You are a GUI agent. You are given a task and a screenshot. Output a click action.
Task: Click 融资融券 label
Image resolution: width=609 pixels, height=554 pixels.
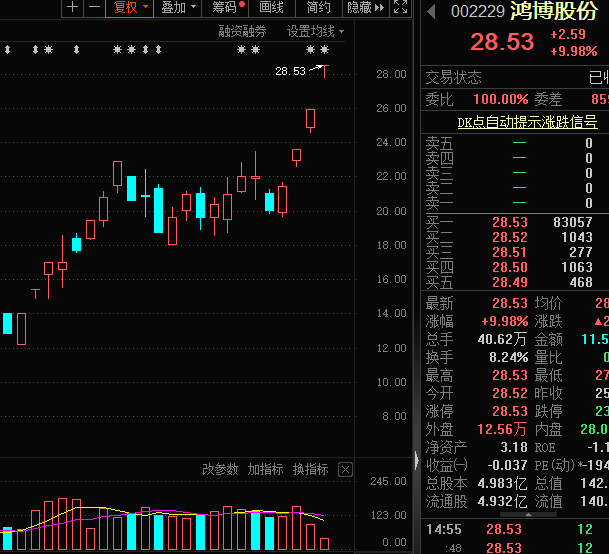(x=242, y=31)
